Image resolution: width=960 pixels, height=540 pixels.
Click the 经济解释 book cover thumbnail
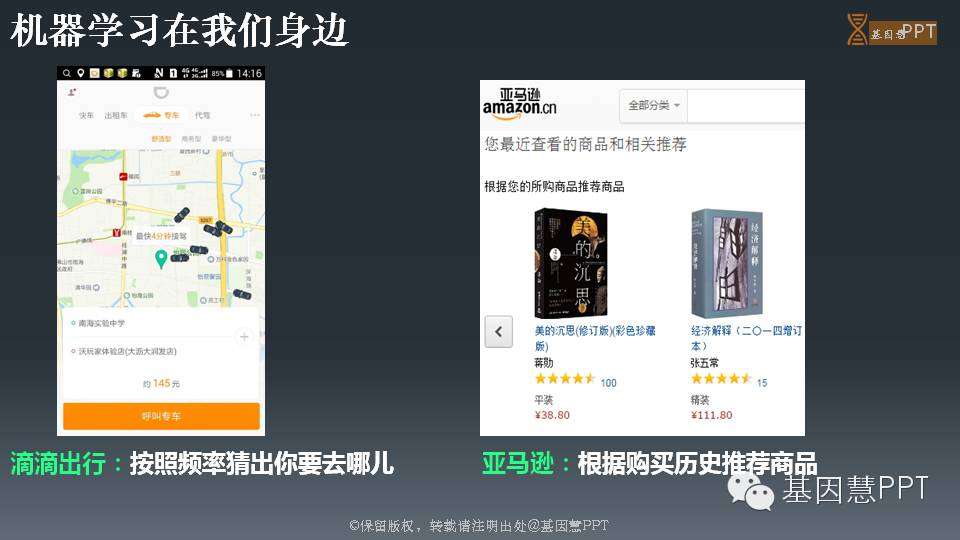click(x=727, y=263)
